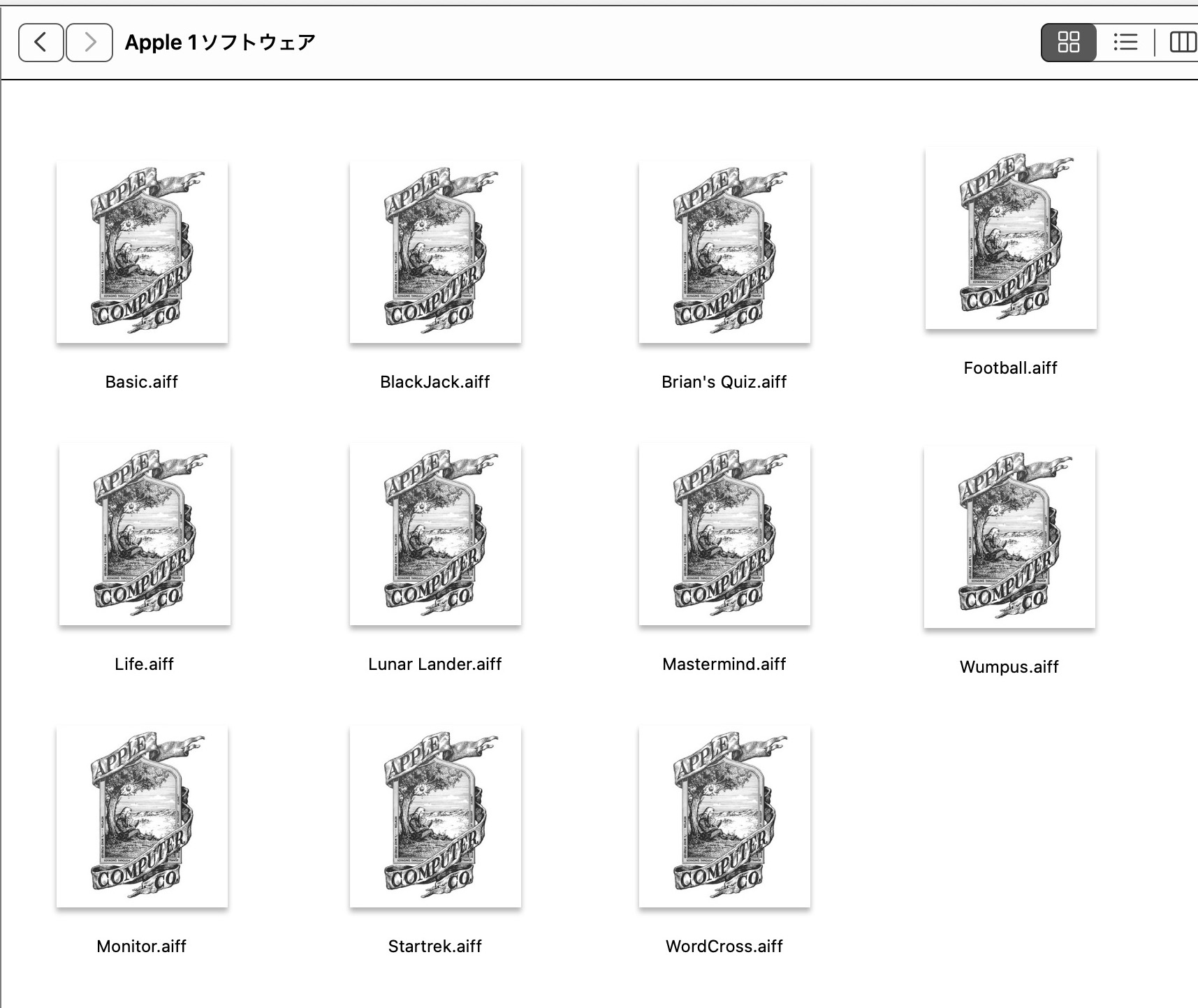This screenshot has height=1008, width=1198.
Task: Select the BlackJack.aiff file icon
Action: click(435, 251)
